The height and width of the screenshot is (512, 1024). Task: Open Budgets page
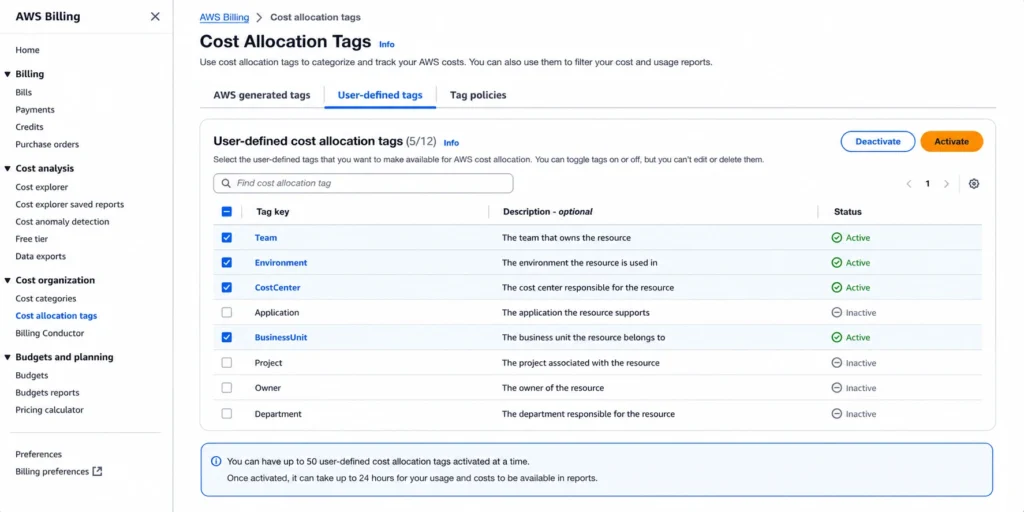click(x=32, y=376)
